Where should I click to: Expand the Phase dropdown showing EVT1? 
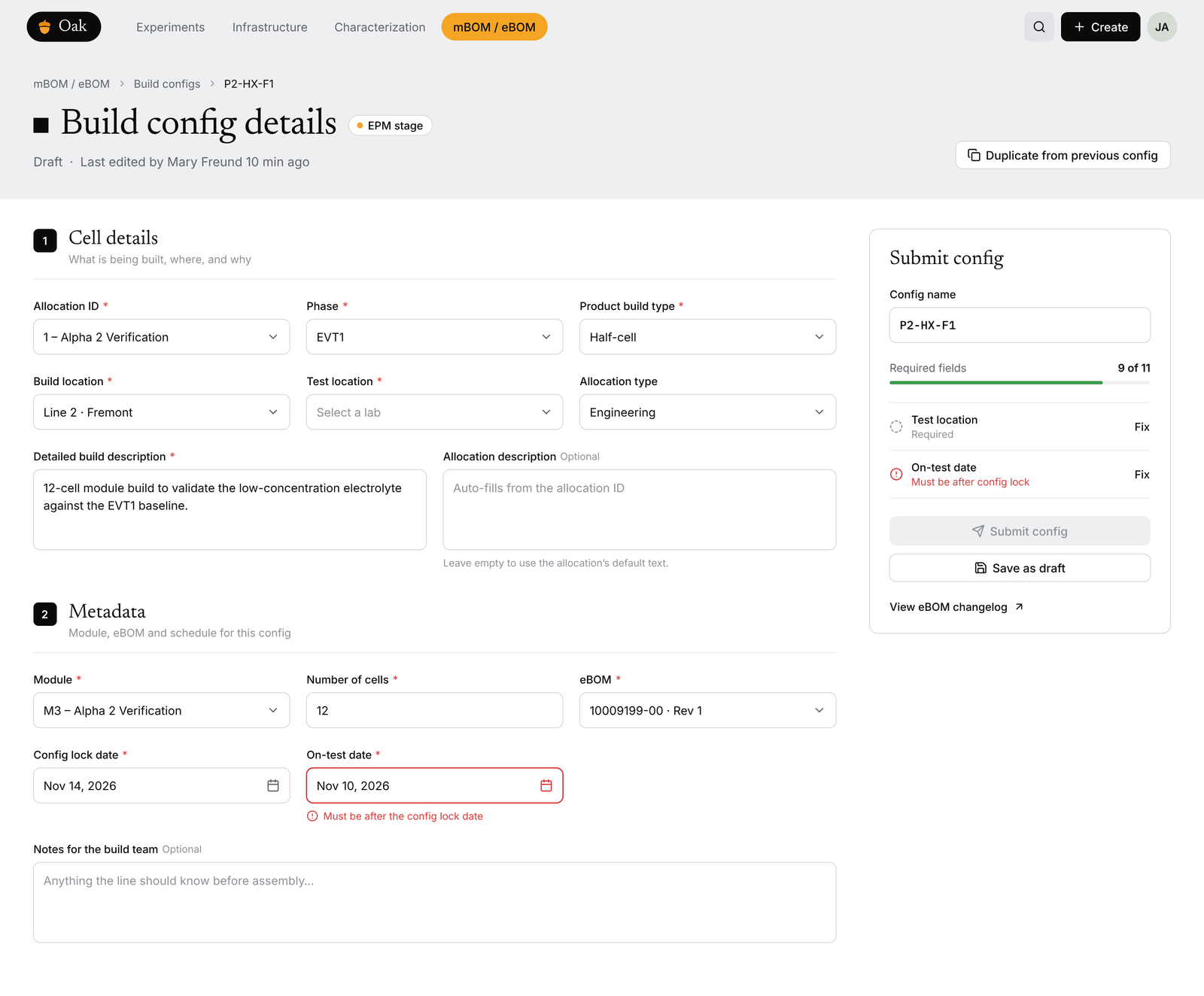click(x=435, y=337)
